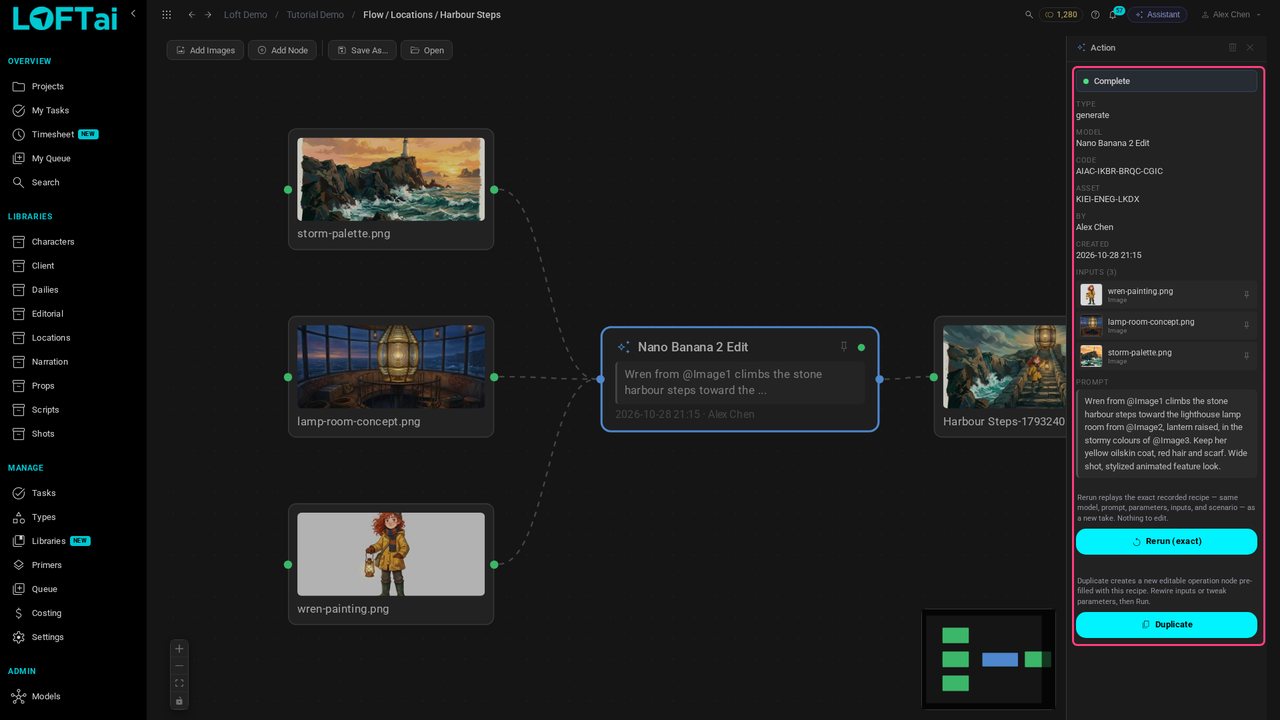Collapse the left sidebar with the chevron
Screen dimensions: 1280x720
[133, 14]
